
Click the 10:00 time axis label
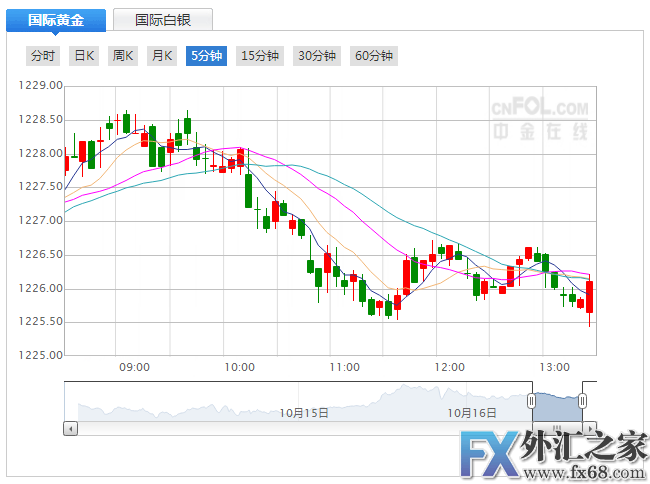point(240,367)
